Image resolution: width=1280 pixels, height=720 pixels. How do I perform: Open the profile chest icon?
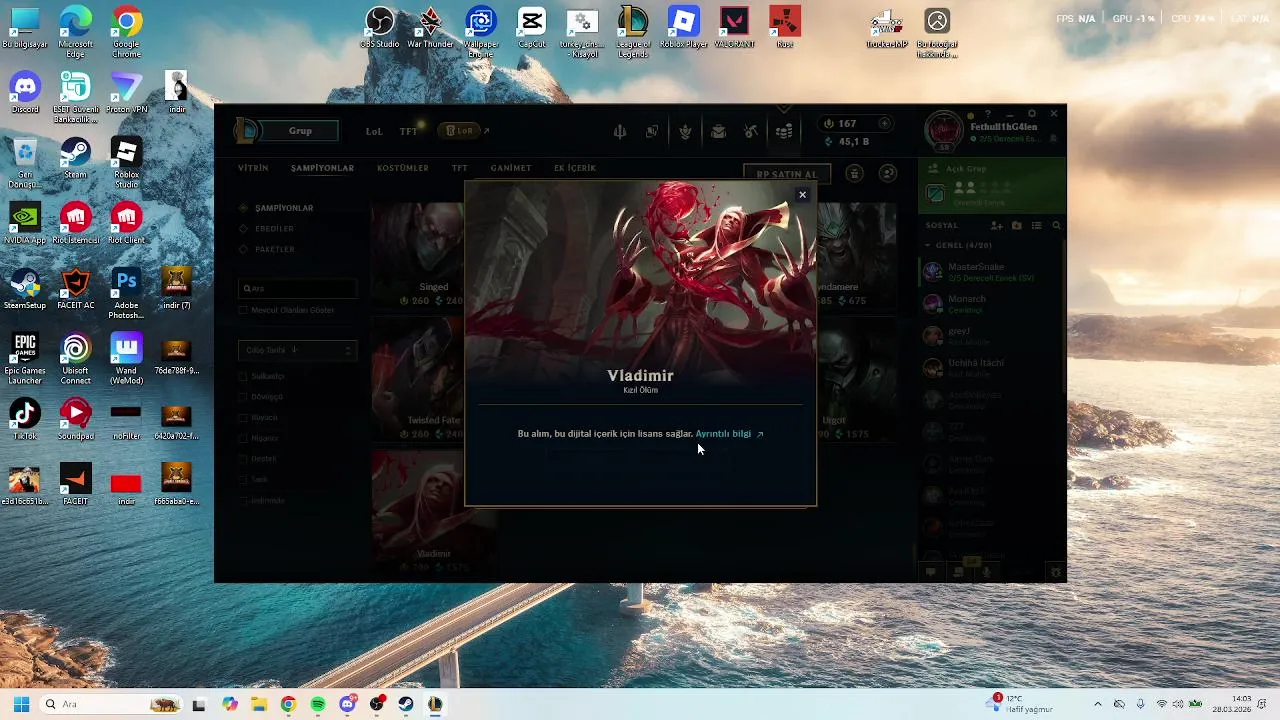(x=718, y=131)
